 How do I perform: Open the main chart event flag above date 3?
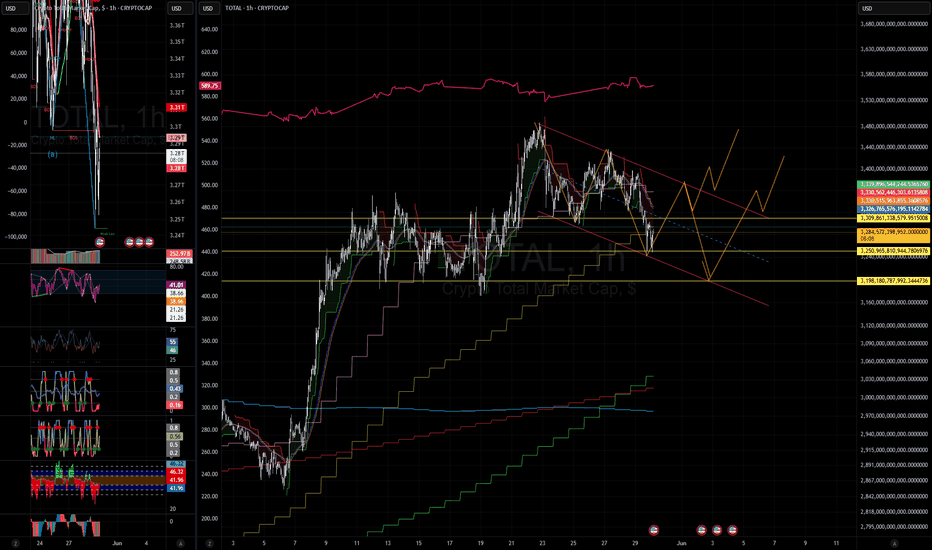(717, 530)
